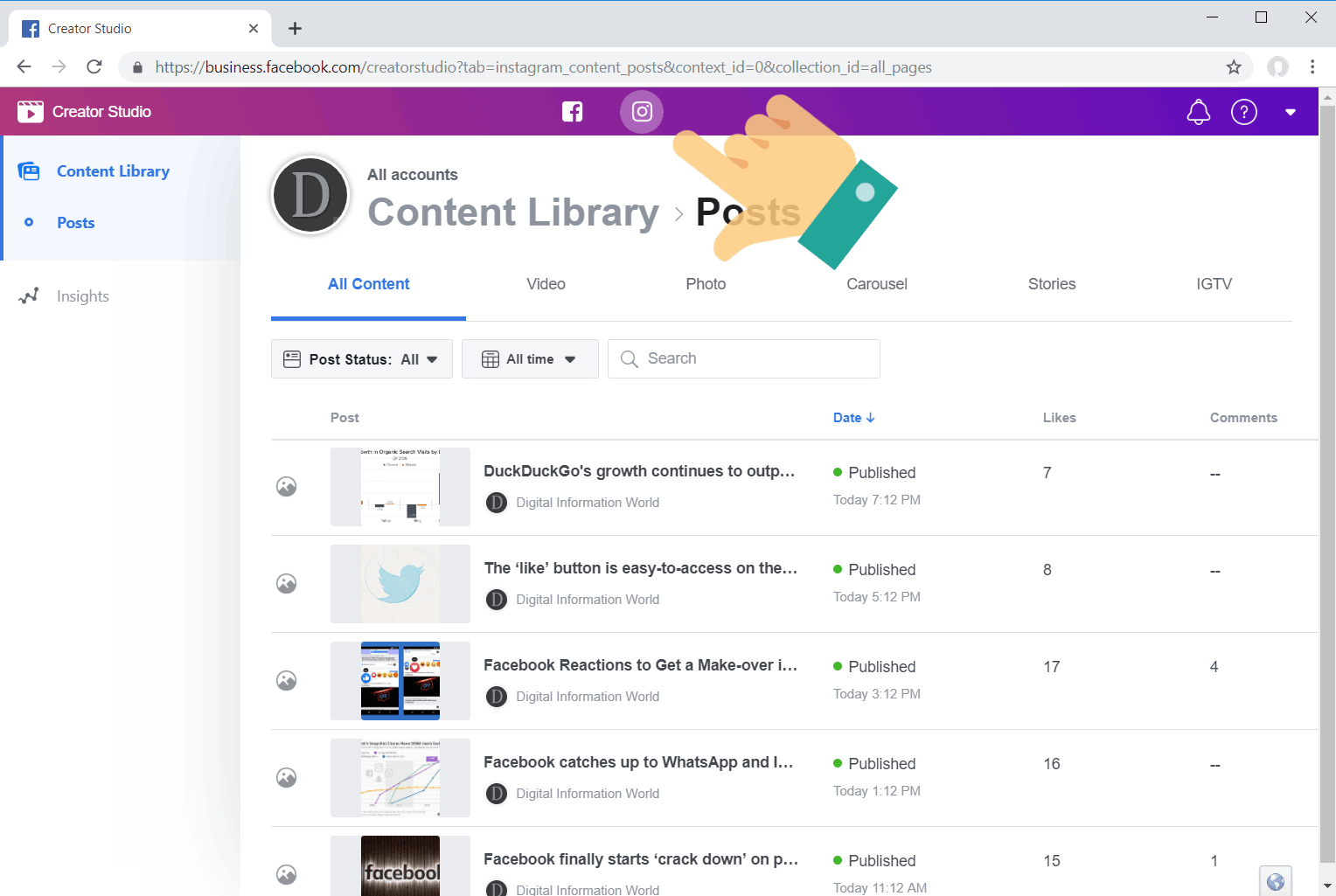This screenshot has height=896, width=1336.
Task: Switch to the Photo tab
Action: click(706, 284)
